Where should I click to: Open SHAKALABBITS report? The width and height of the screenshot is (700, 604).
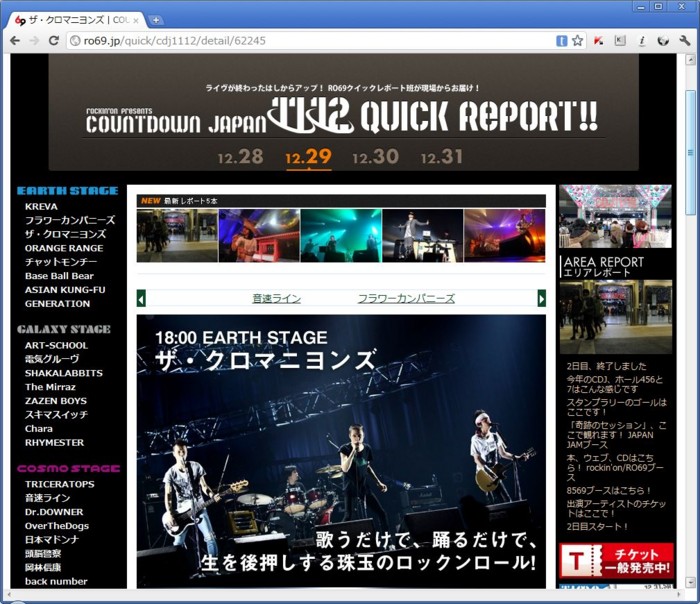tap(64, 373)
